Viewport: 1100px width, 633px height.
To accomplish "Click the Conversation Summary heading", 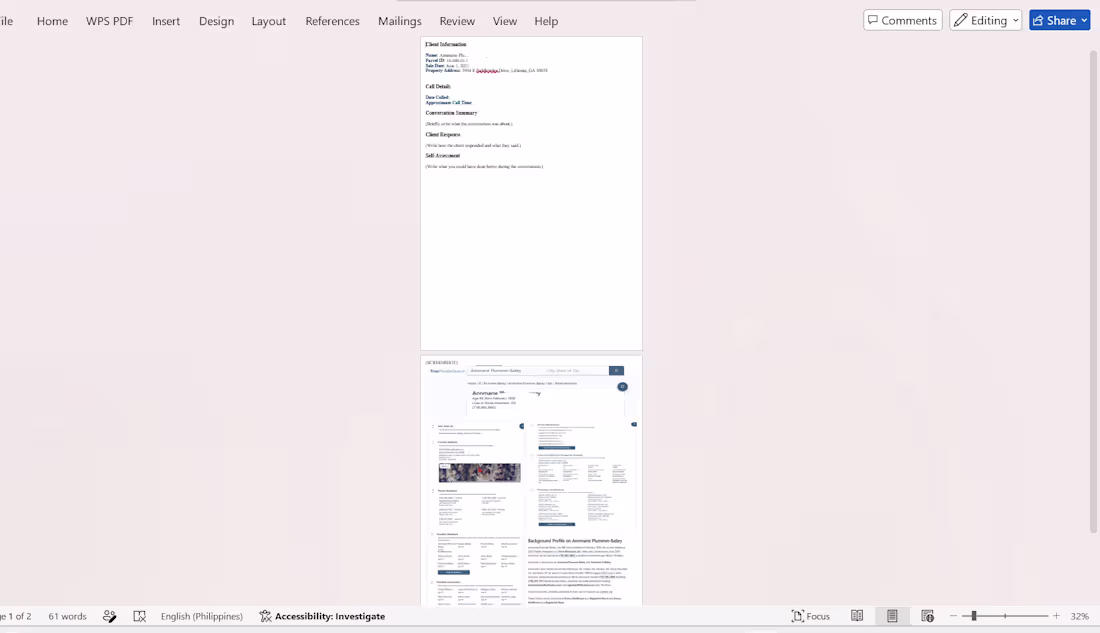I will click(451, 112).
